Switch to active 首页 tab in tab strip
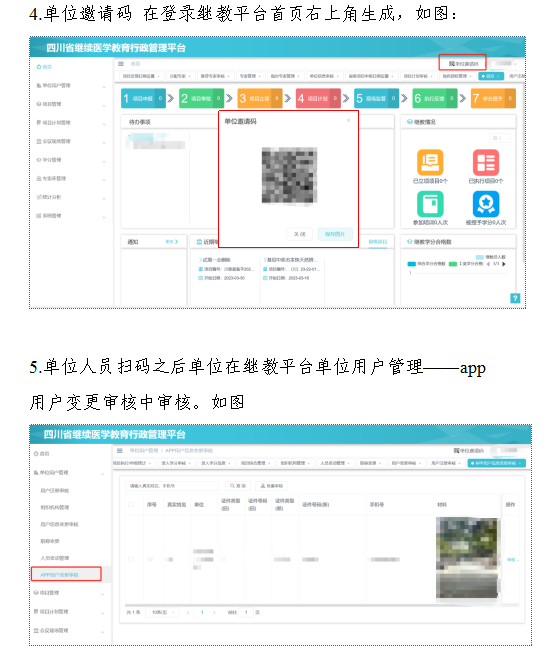Screen dimensions: 547x668 click(491, 76)
